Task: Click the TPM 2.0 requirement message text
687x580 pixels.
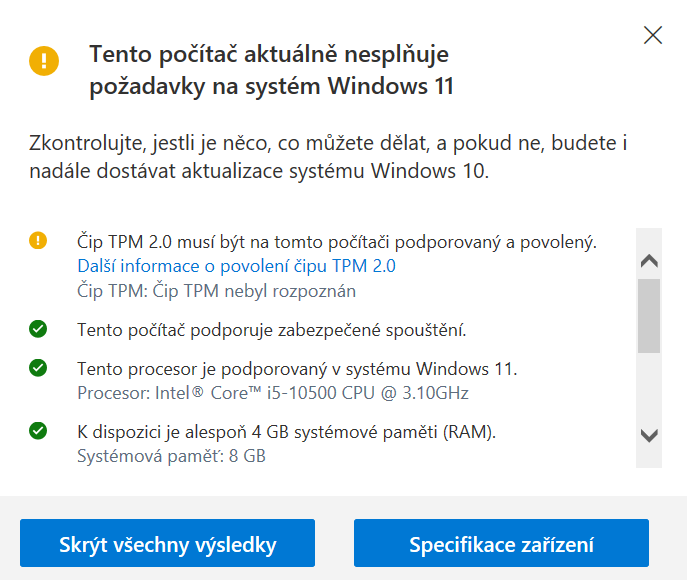Action: (x=337, y=241)
